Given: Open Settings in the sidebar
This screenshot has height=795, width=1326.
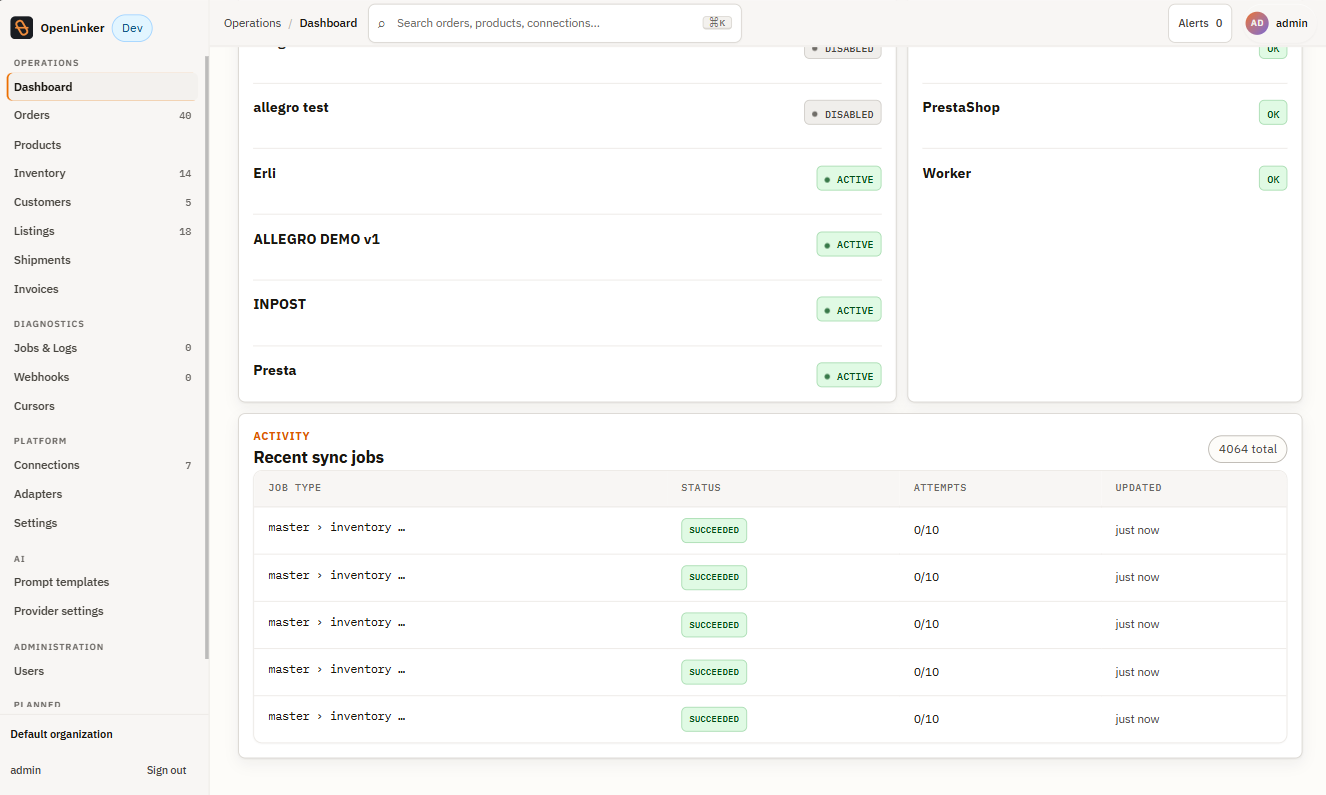Looking at the screenshot, I should tap(102, 523).
